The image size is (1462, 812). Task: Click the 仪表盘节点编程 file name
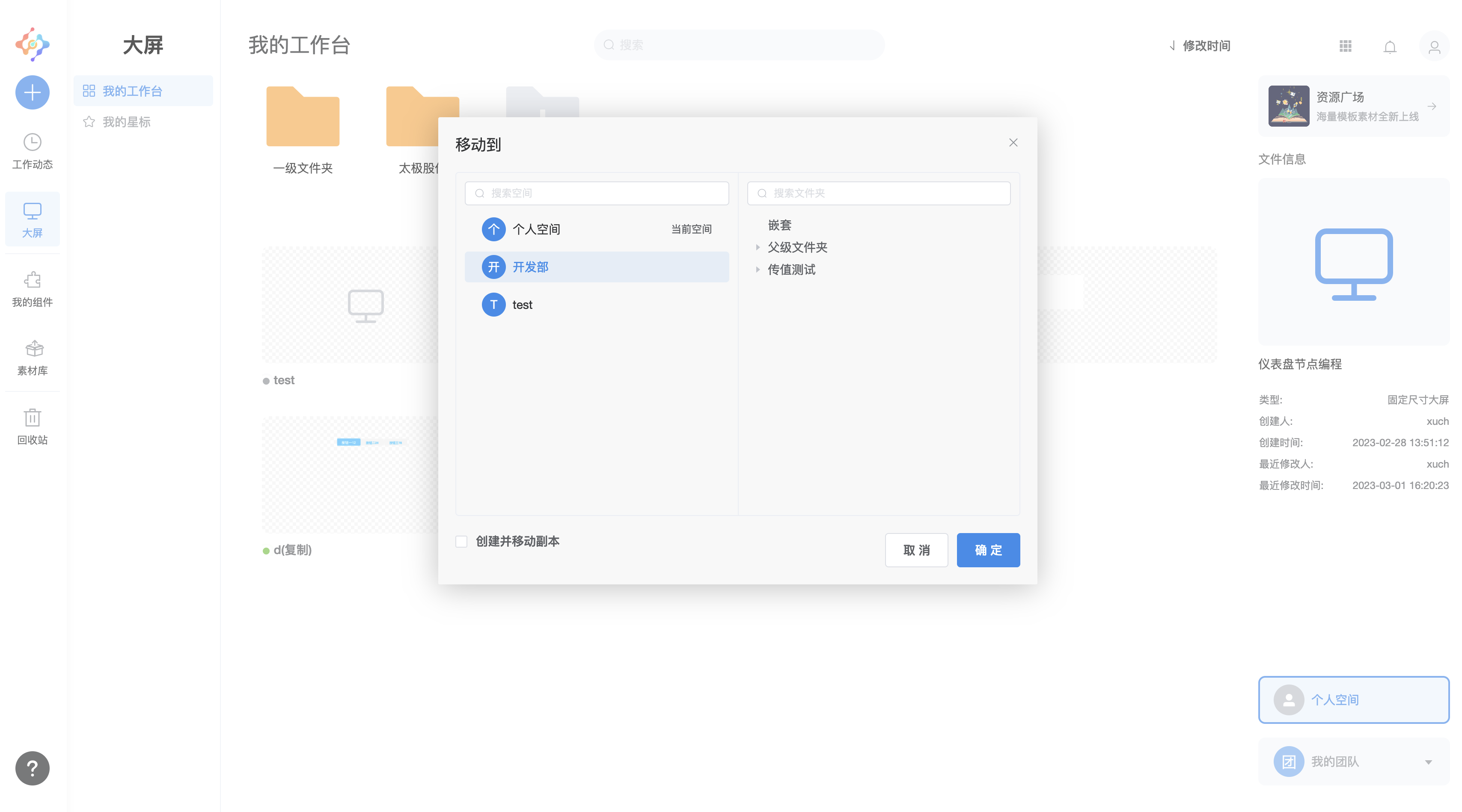click(x=1300, y=365)
